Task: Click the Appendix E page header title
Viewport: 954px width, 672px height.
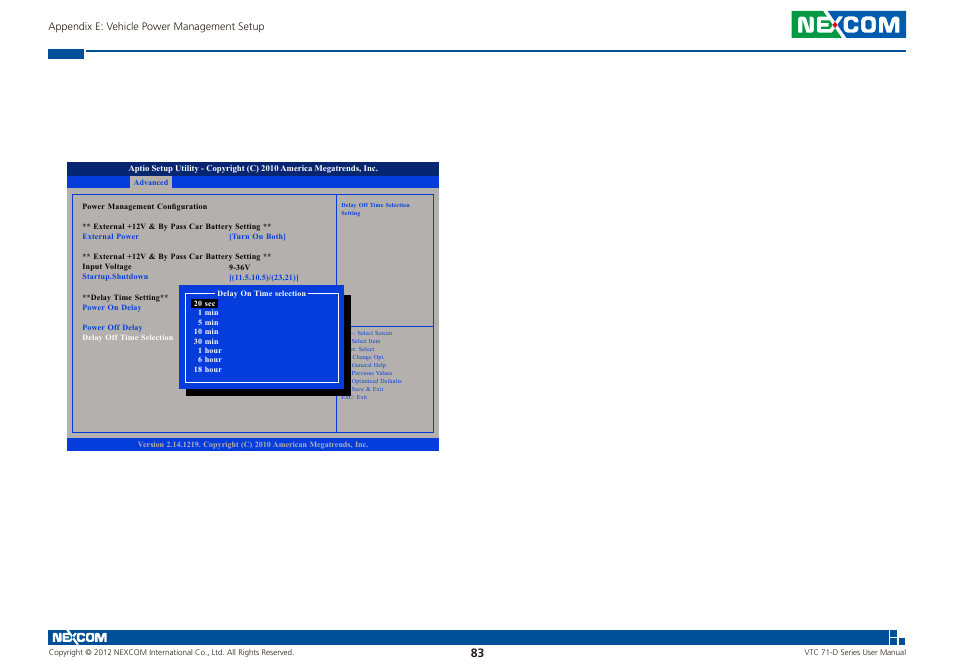Action: click(156, 27)
